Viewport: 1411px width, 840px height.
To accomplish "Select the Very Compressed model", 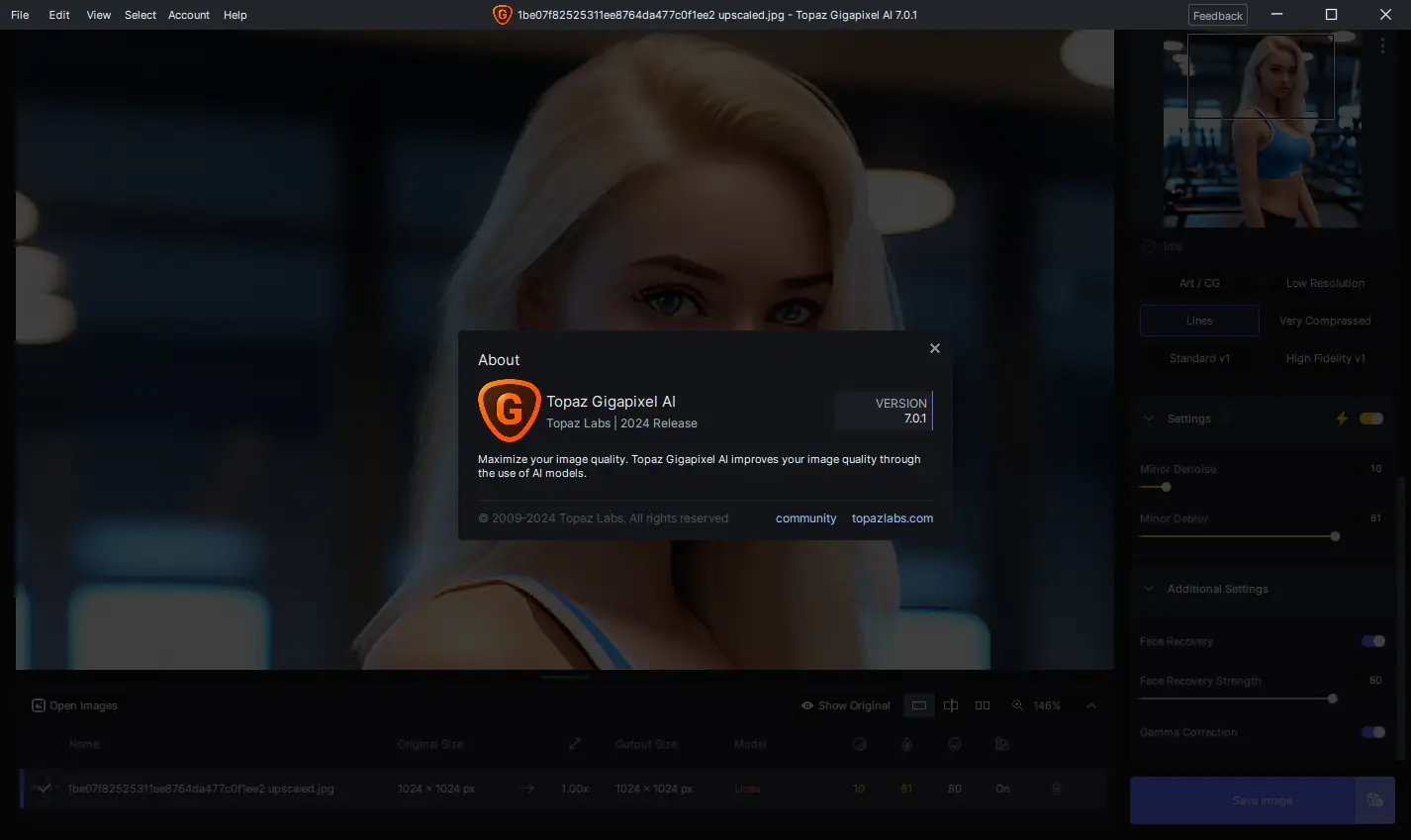I will (1325, 321).
